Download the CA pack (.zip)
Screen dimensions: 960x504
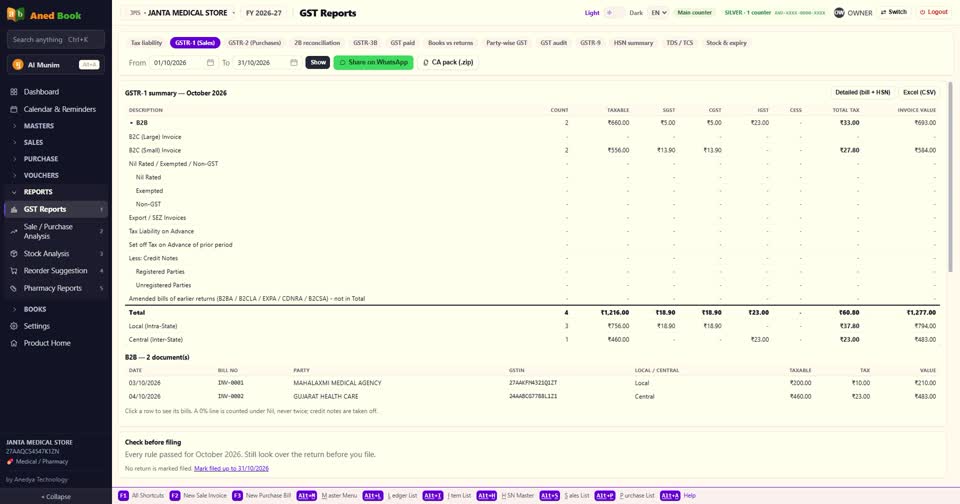click(x=448, y=62)
